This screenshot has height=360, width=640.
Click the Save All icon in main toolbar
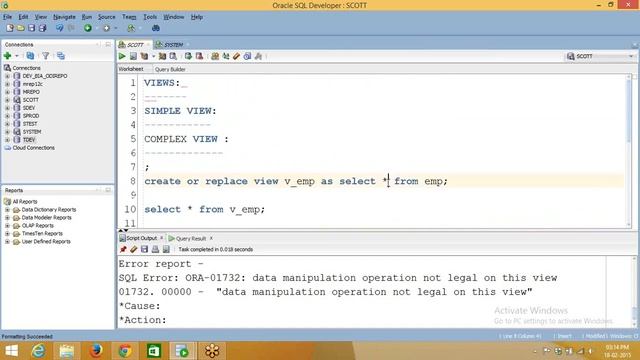42,28
